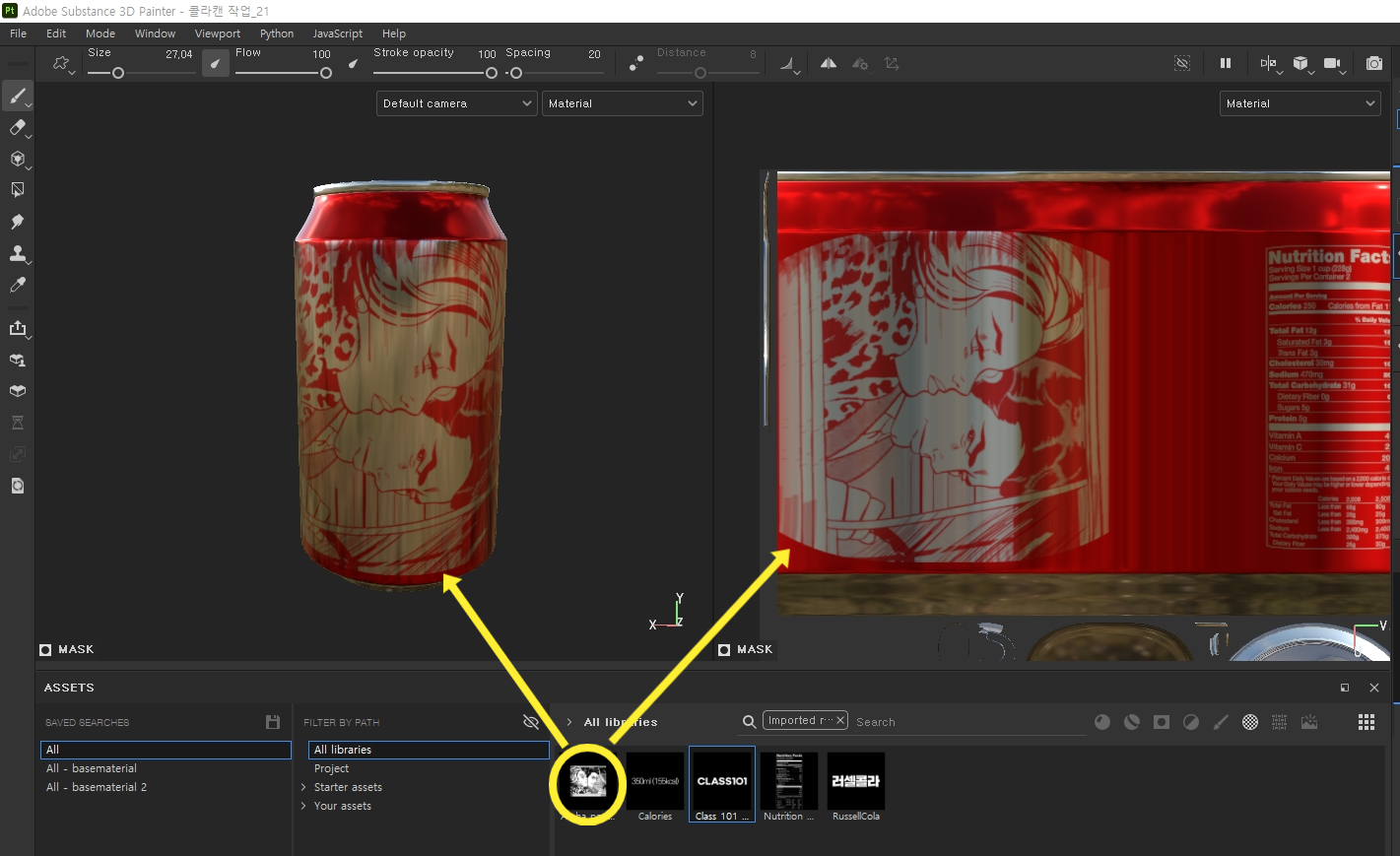
Task: Select the Polygon fill tool
Action: pos(17,190)
